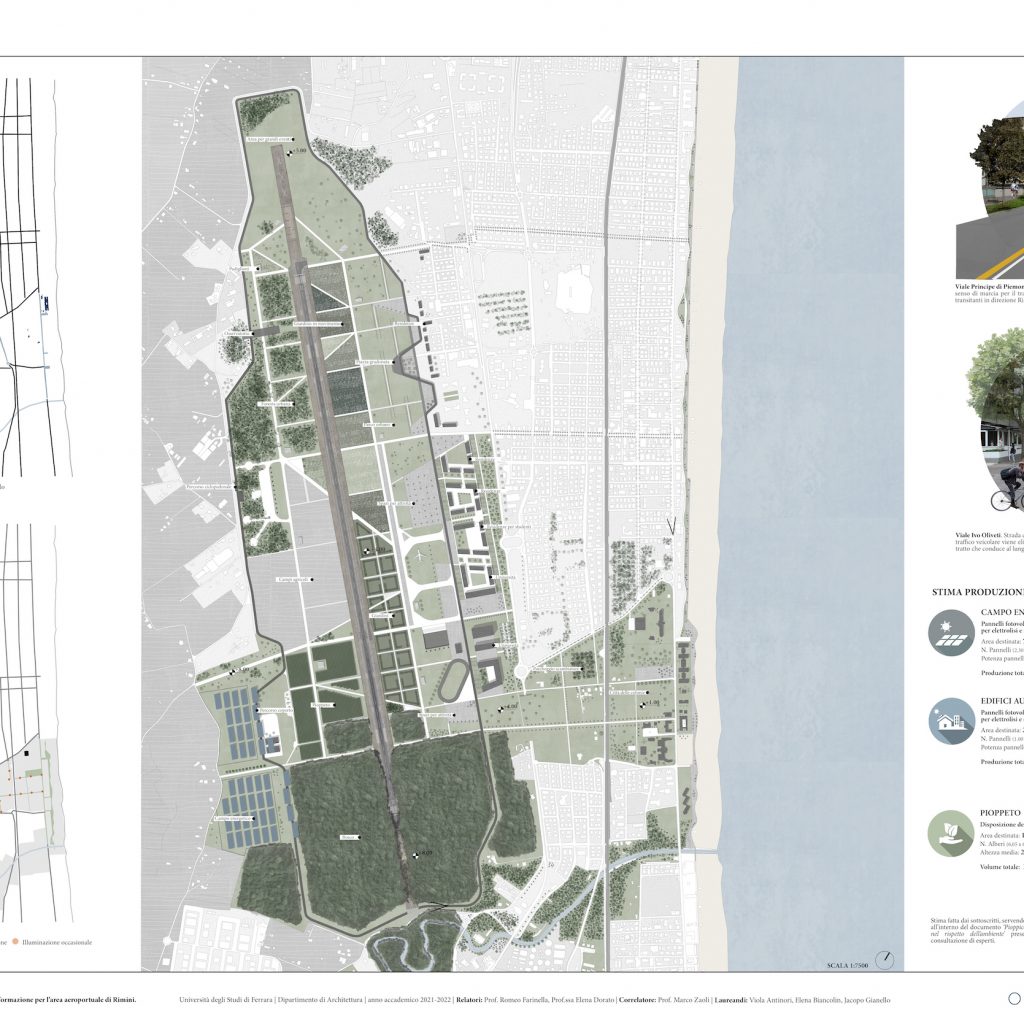Click the STIMA PRODUZIONE section heading

tap(976, 591)
